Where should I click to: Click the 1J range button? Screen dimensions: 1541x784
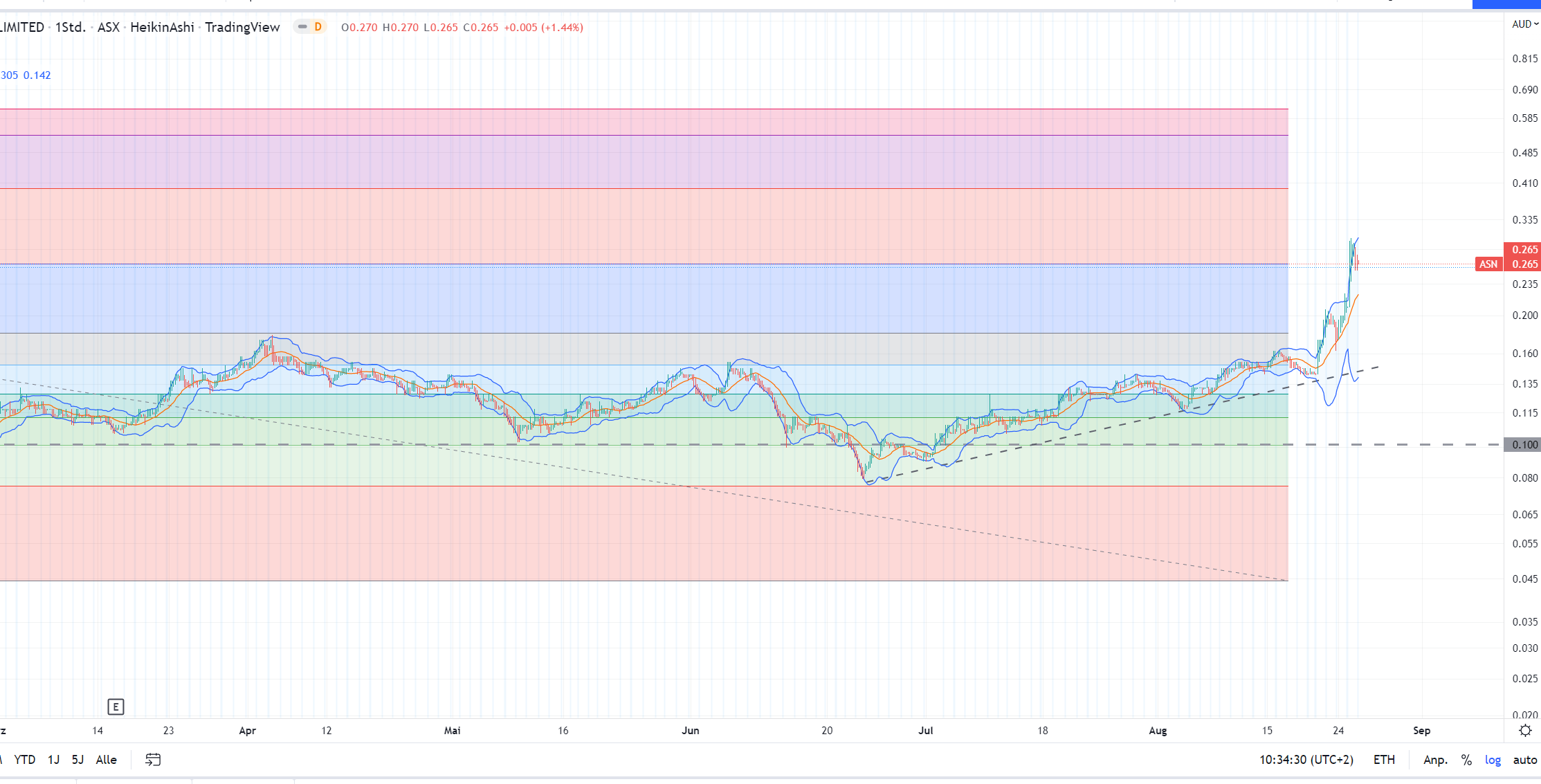[53, 760]
